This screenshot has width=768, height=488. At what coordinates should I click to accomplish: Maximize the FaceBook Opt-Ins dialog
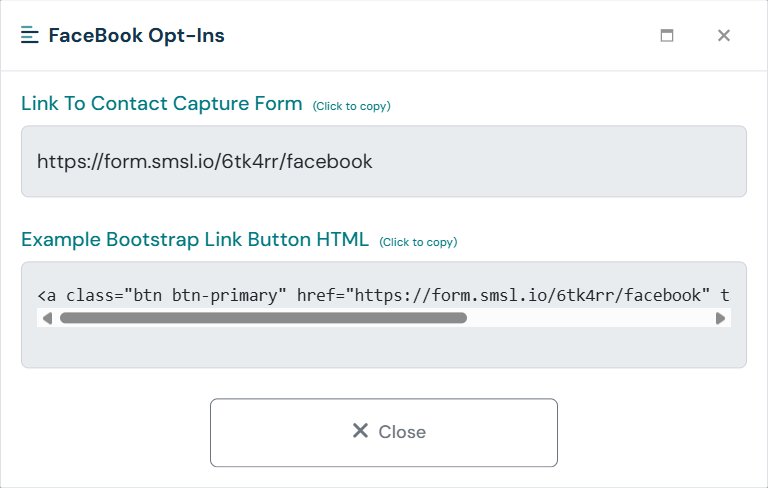(x=667, y=35)
